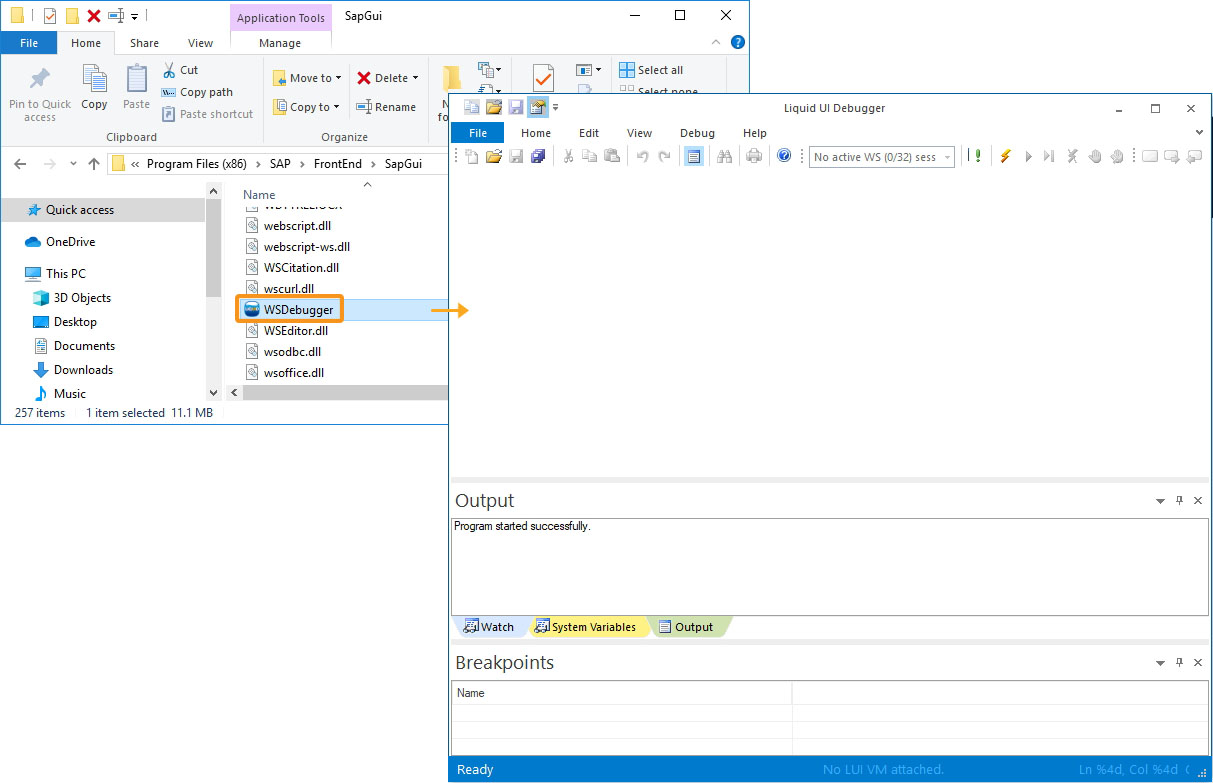Open the Share tab in Explorer
The height and width of the screenshot is (783, 1213).
[x=144, y=43]
